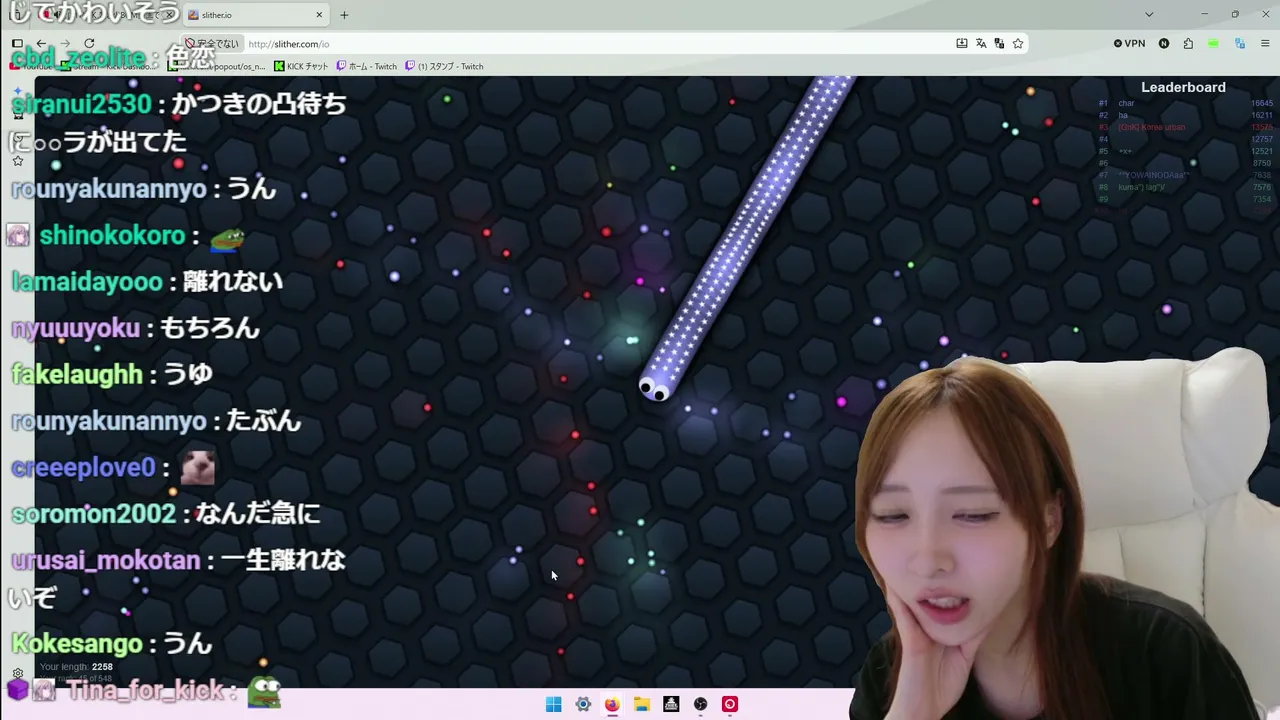1280x720 pixels.
Task: Click chat username fakelaughh
Action: point(77,374)
